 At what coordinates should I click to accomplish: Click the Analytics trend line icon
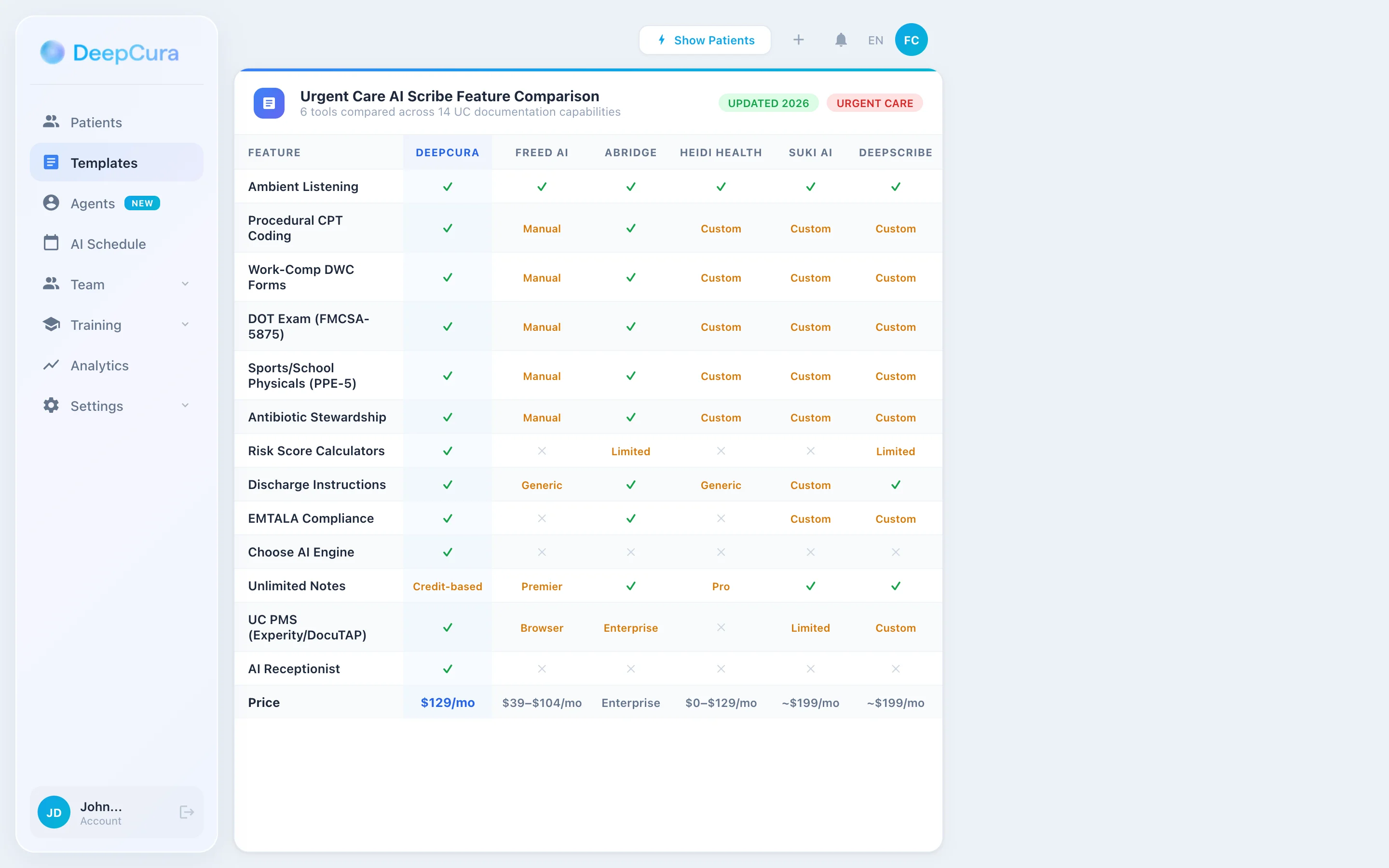[51, 365]
